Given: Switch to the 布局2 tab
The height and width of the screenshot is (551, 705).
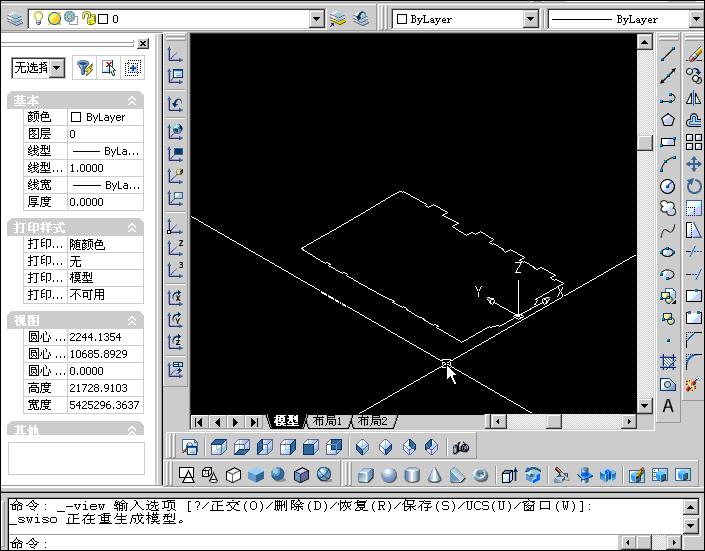Looking at the screenshot, I should tap(373, 421).
